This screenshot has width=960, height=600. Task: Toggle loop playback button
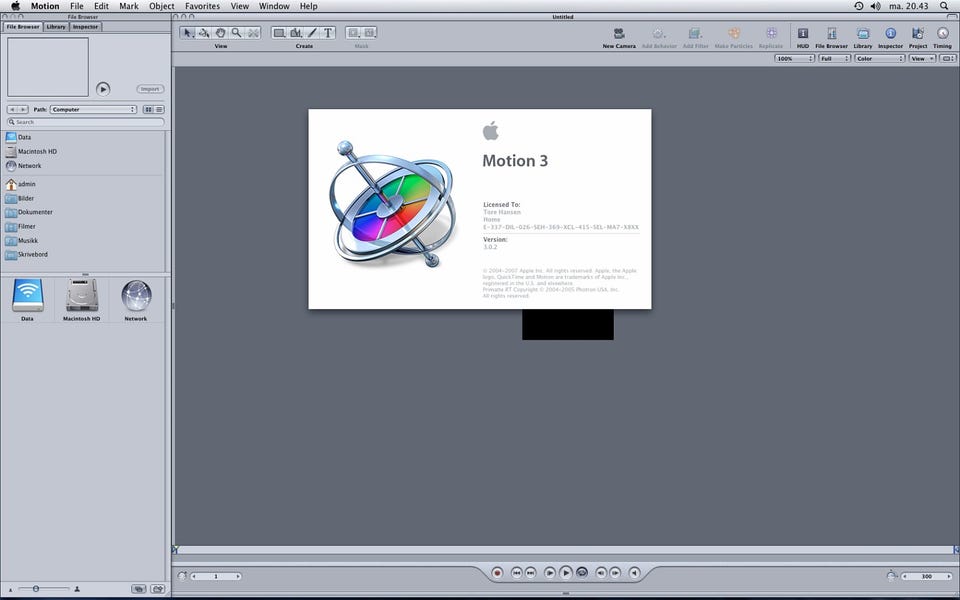[582, 573]
